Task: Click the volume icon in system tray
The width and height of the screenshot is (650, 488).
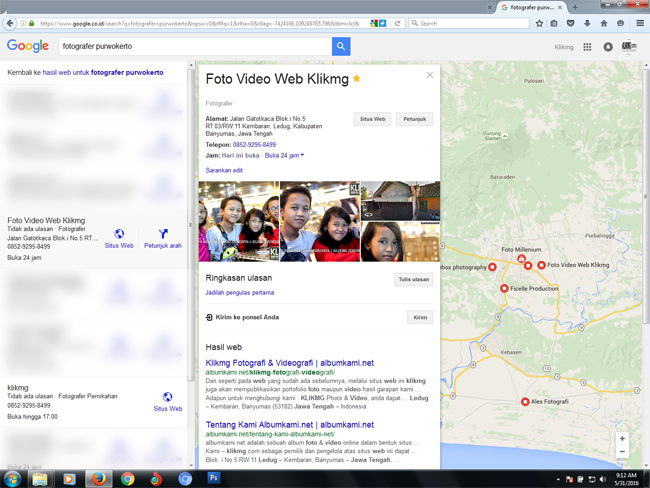Action: (603, 479)
